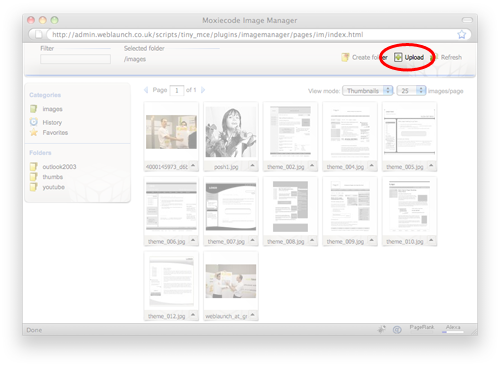Select the theme_005.jpg thumbnail

(410, 132)
